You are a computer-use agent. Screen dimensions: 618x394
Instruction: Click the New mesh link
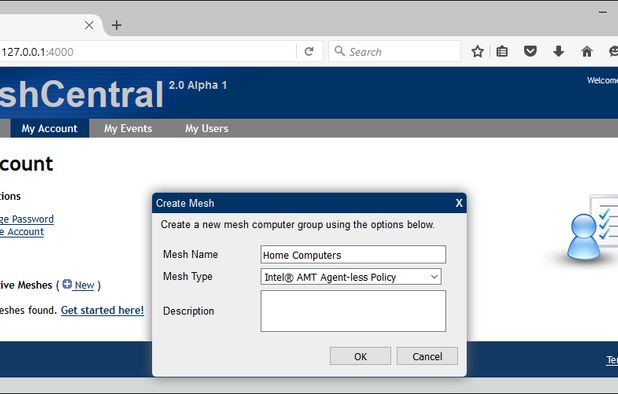point(84,285)
